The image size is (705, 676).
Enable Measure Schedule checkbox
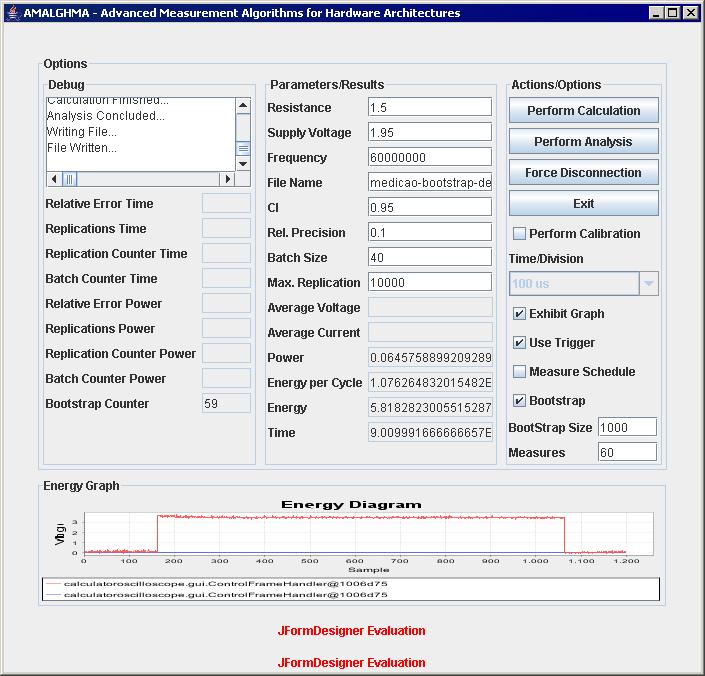519,371
